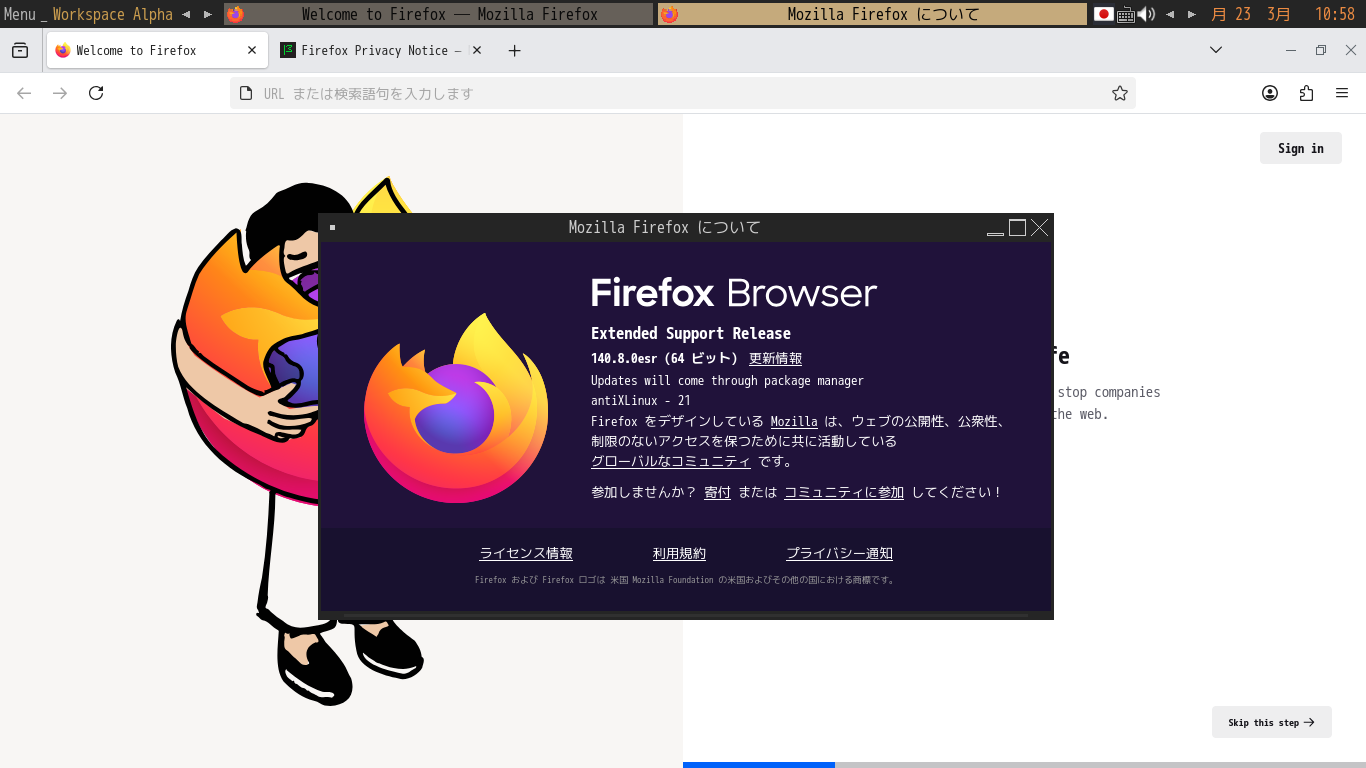The height and width of the screenshot is (768, 1366).
Task: Open the Mozilla link in About dialog
Action: 794,421
